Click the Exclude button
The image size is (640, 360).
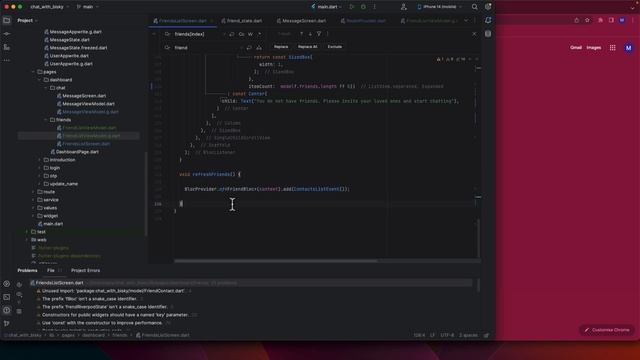[x=335, y=47]
